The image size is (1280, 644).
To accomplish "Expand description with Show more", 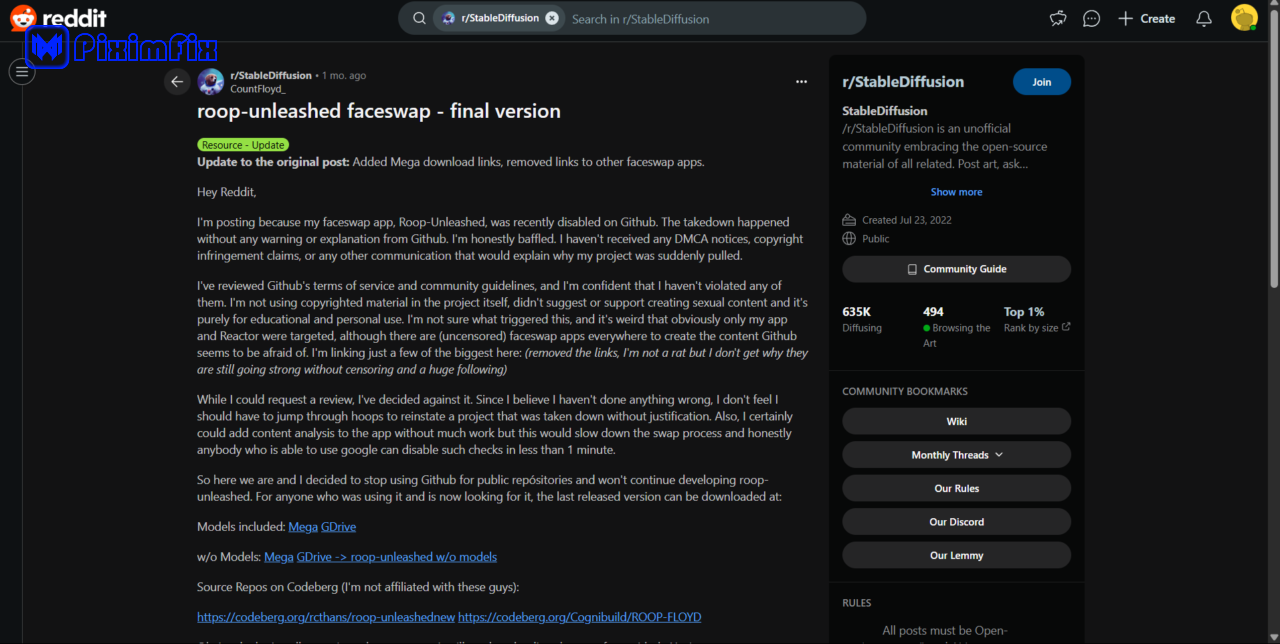I will (956, 192).
